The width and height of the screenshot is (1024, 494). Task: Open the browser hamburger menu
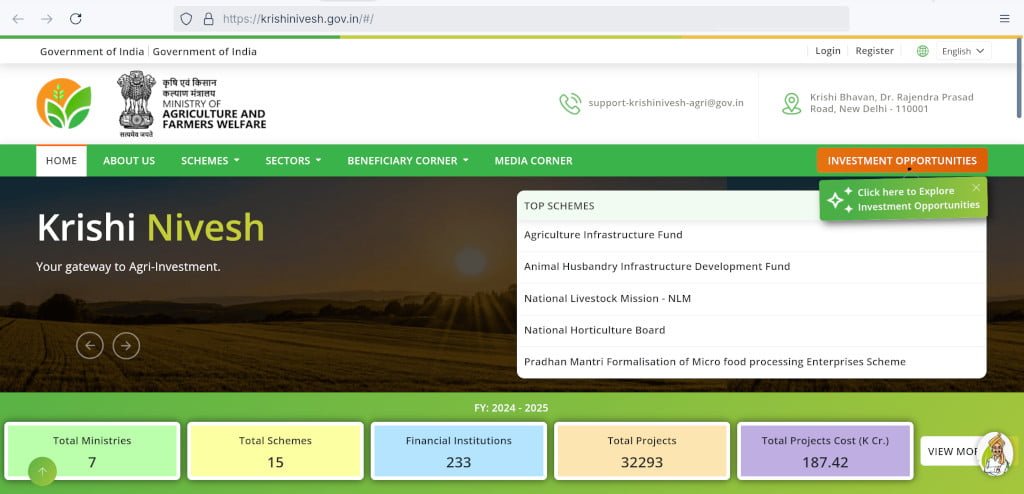(1004, 19)
